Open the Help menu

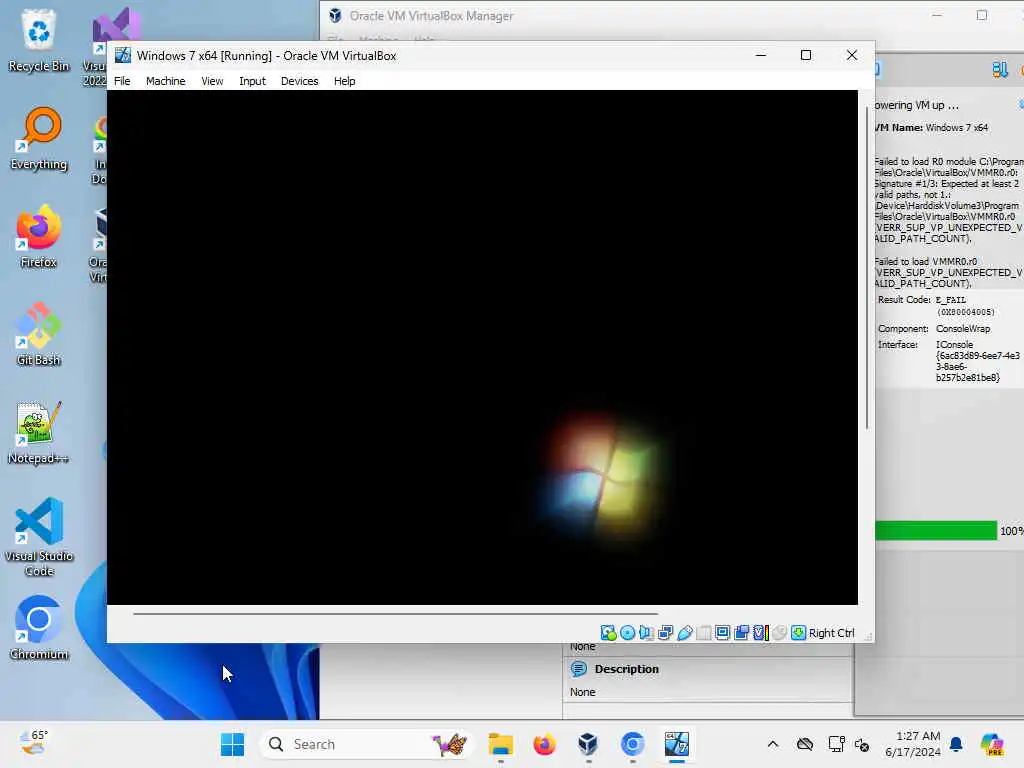tap(345, 81)
